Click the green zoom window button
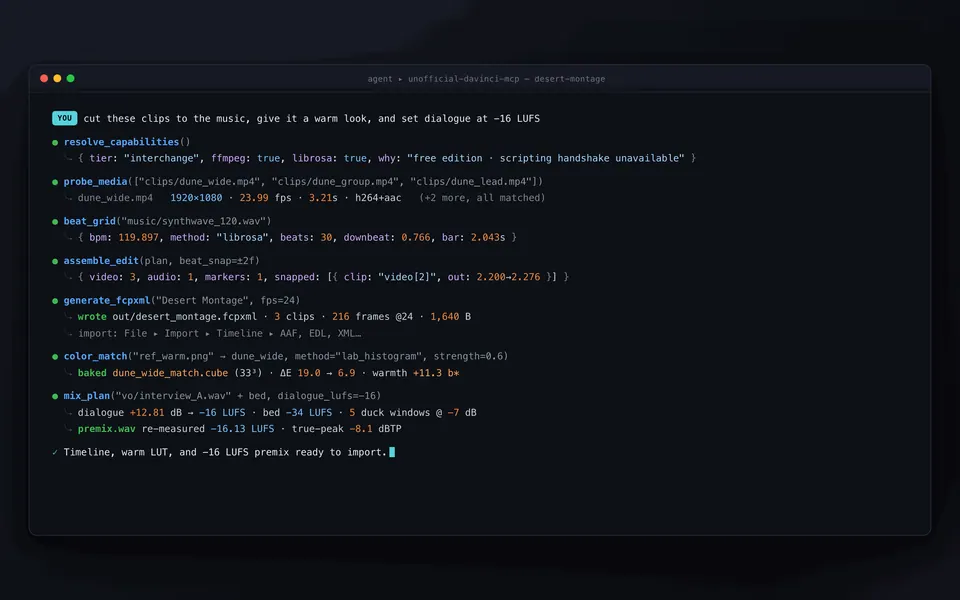 [x=70, y=78]
